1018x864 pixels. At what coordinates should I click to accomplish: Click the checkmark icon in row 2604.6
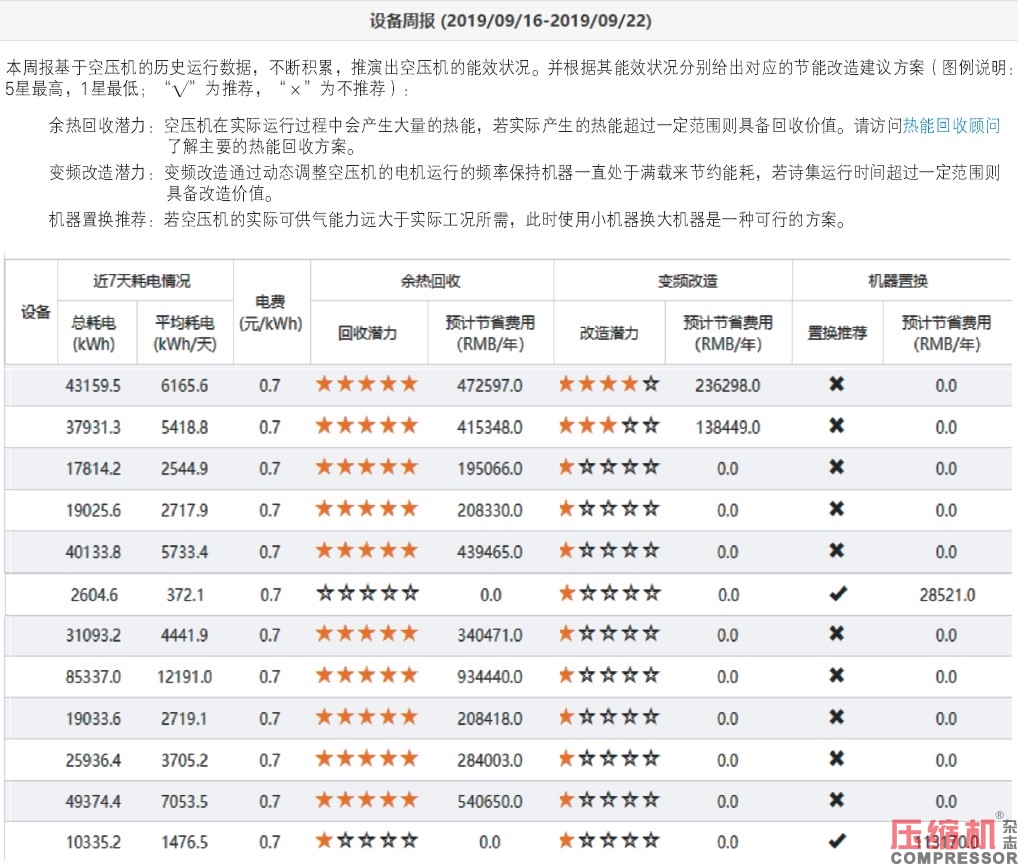[x=838, y=593]
